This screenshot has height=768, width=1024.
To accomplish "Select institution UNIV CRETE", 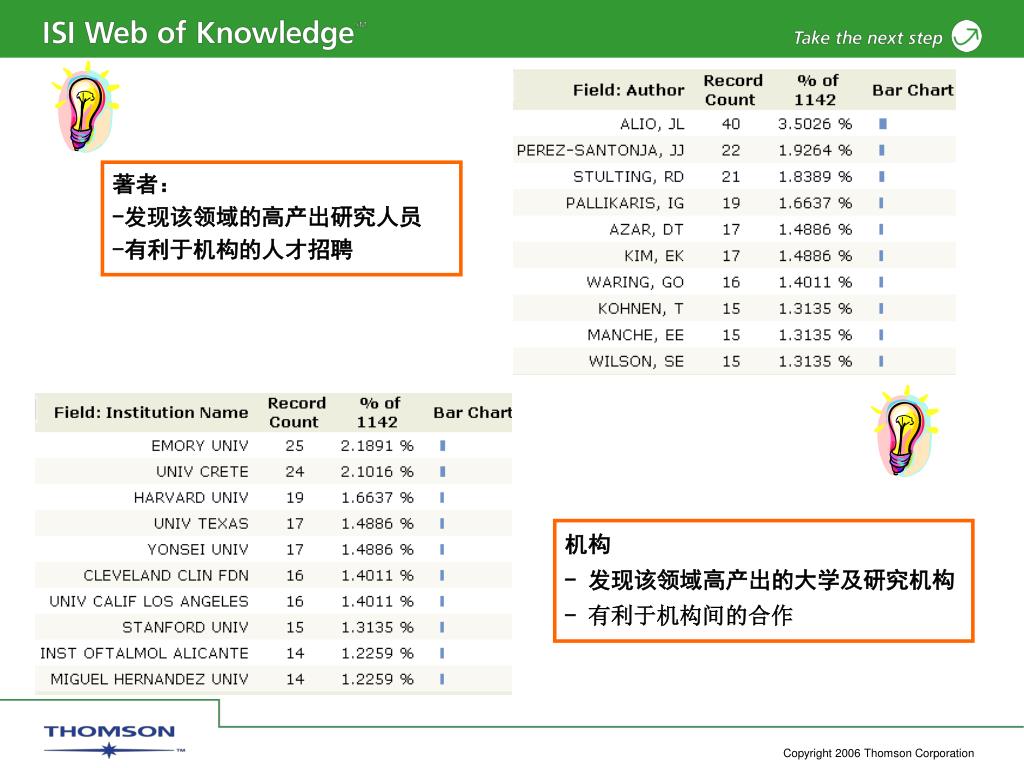I will tap(202, 472).
